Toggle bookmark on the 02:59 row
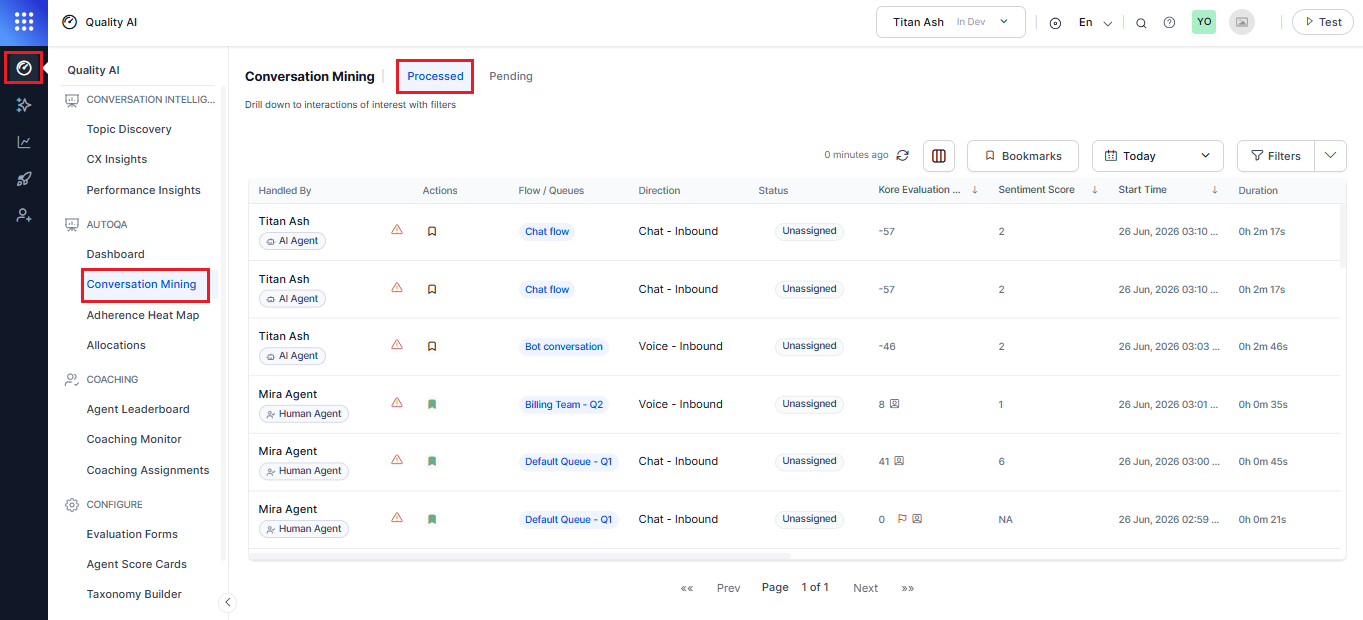Viewport: 1363px width, 620px height. (432, 519)
